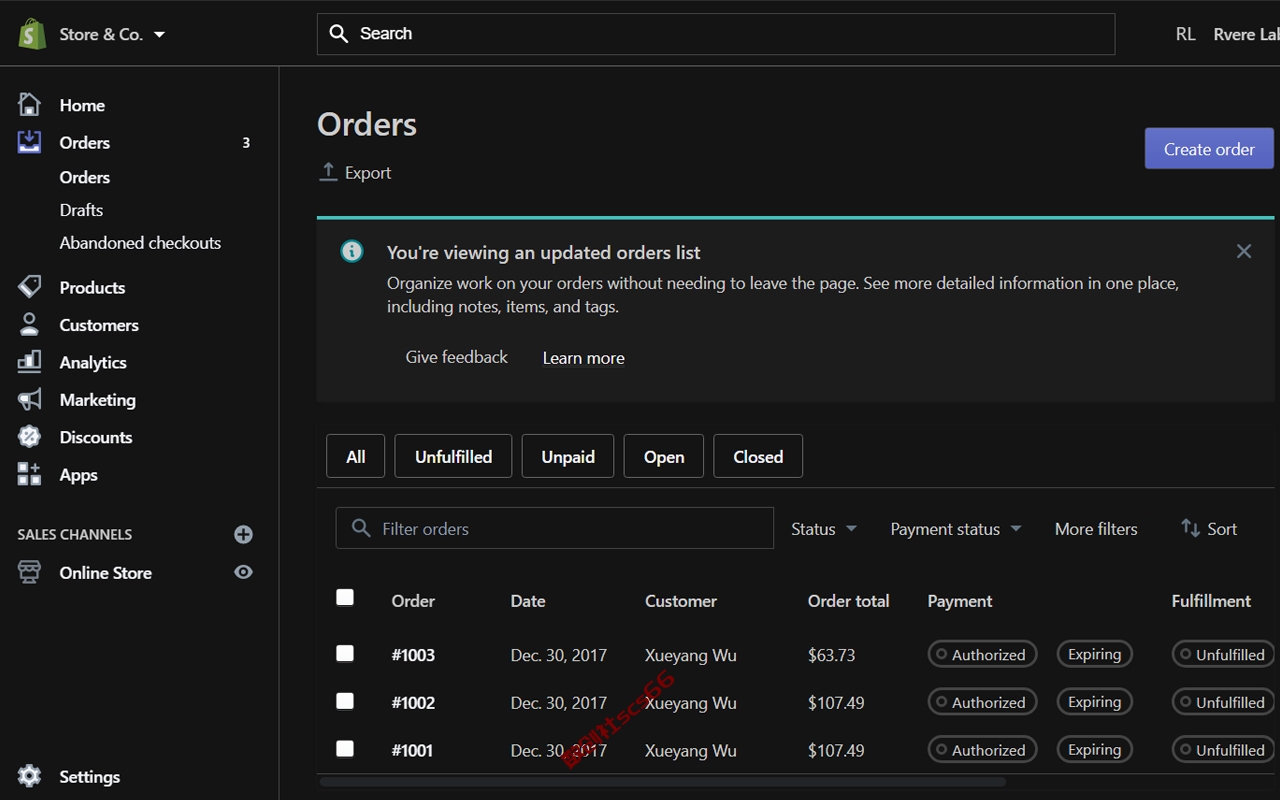The image size is (1280, 800).
Task: Expand the Status filter dropdown
Action: [x=824, y=529]
